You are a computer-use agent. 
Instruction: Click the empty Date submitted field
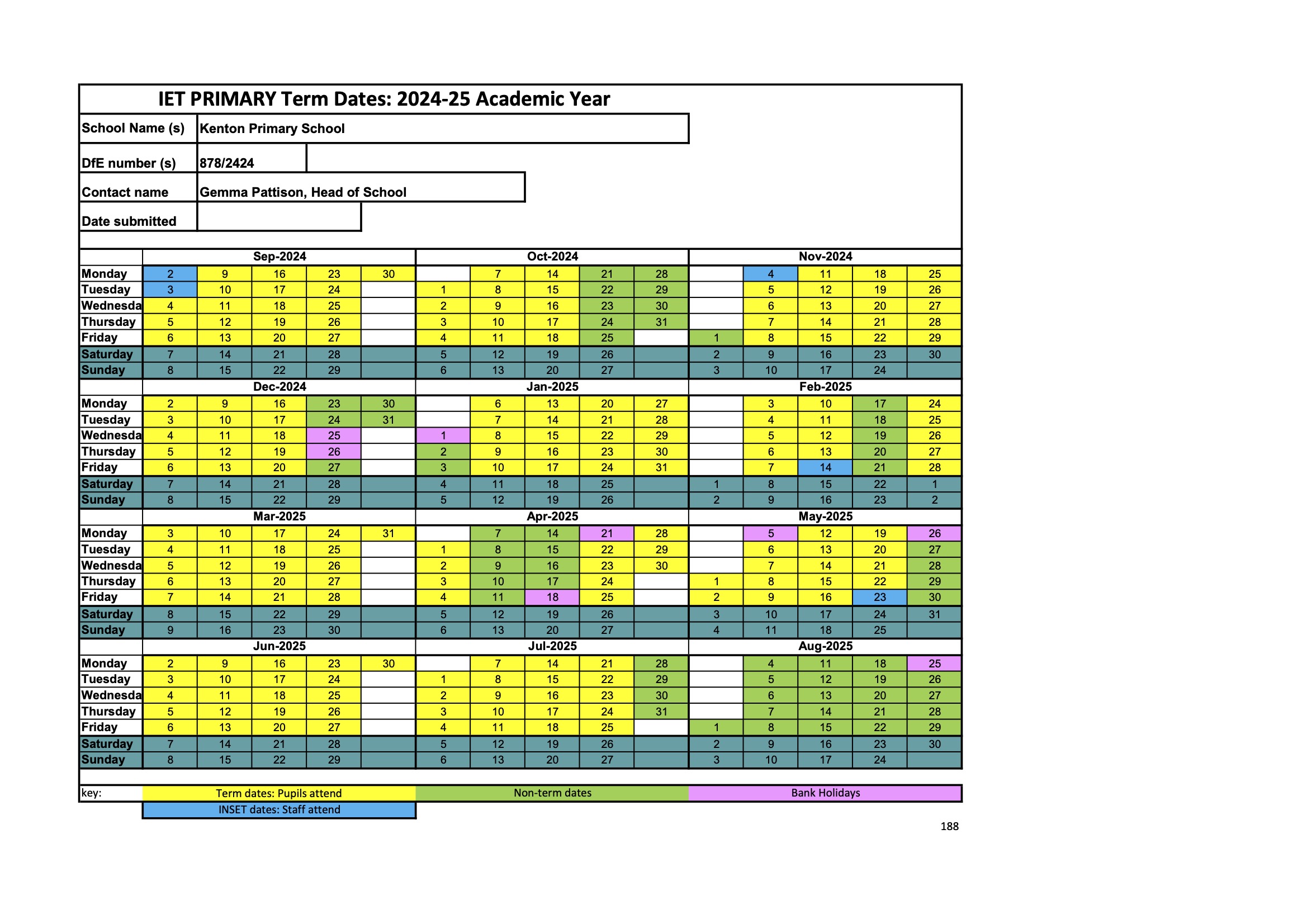click(278, 217)
